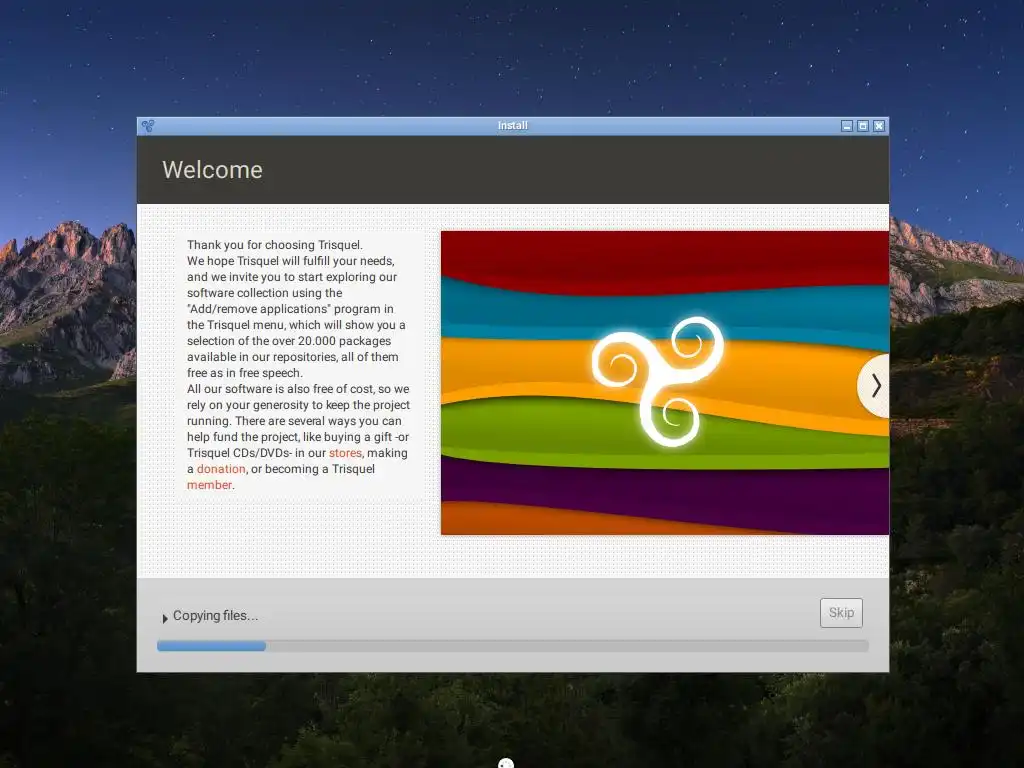The width and height of the screenshot is (1024, 768).
Task: Maximize the Install window
Action: coord(863,126)
